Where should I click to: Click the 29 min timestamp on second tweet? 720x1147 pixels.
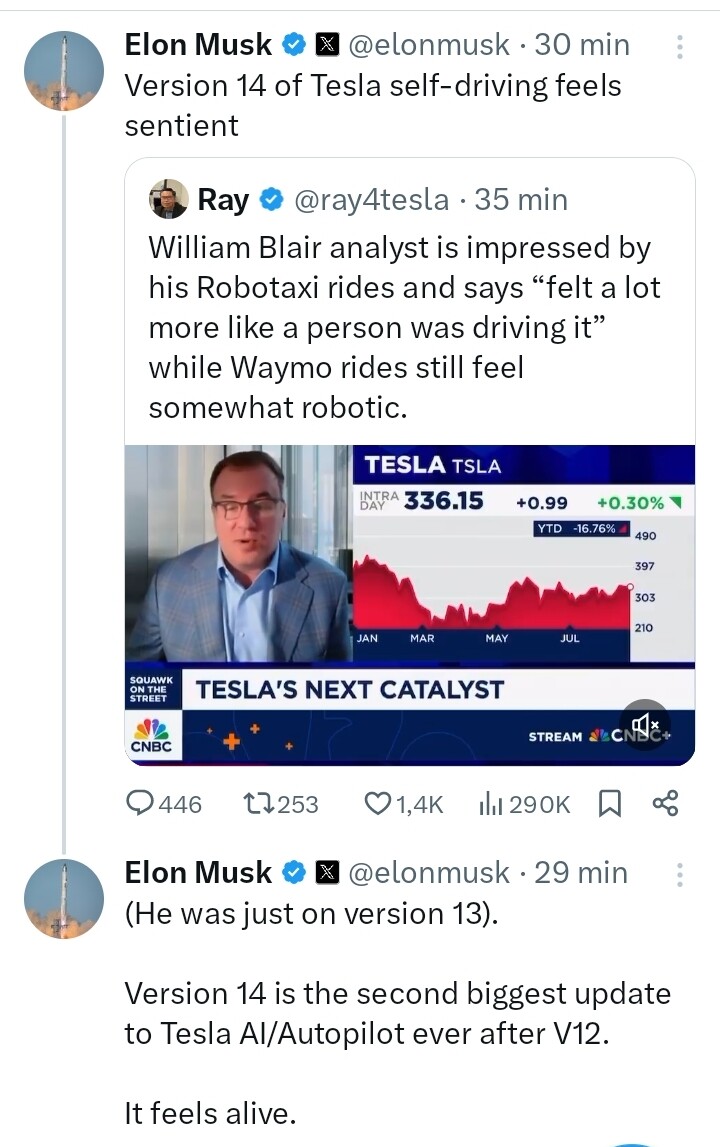click(581, 873)
